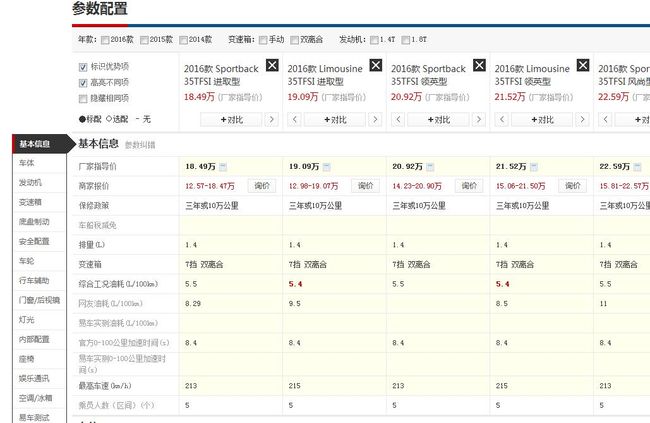This screenshot has width=650, height=423.
Task: Click 询价 for 14.23-20.90万 offer
Action: [469, 186]
